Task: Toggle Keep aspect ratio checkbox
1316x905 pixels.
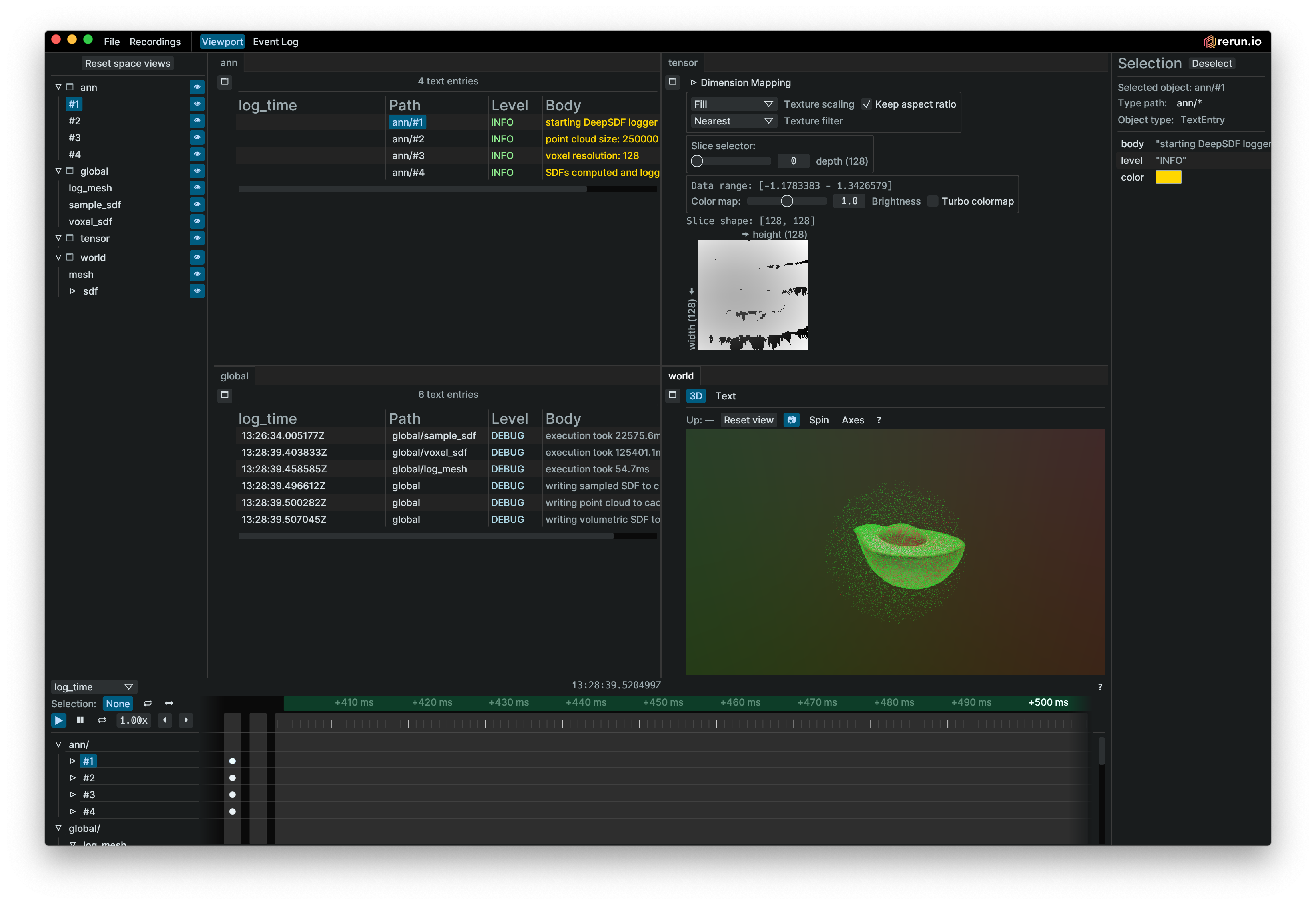Action: pyautogui.click(x=866, y=104)
